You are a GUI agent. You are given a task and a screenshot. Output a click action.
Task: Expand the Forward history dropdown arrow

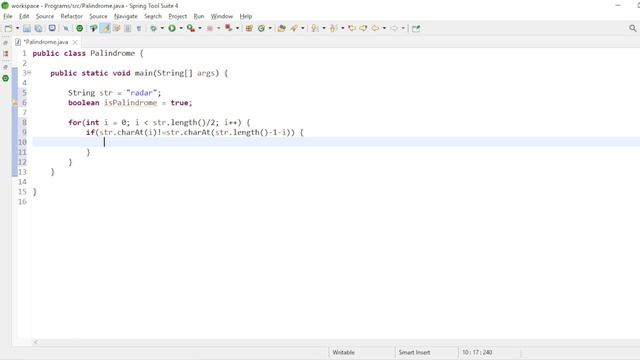403,28
